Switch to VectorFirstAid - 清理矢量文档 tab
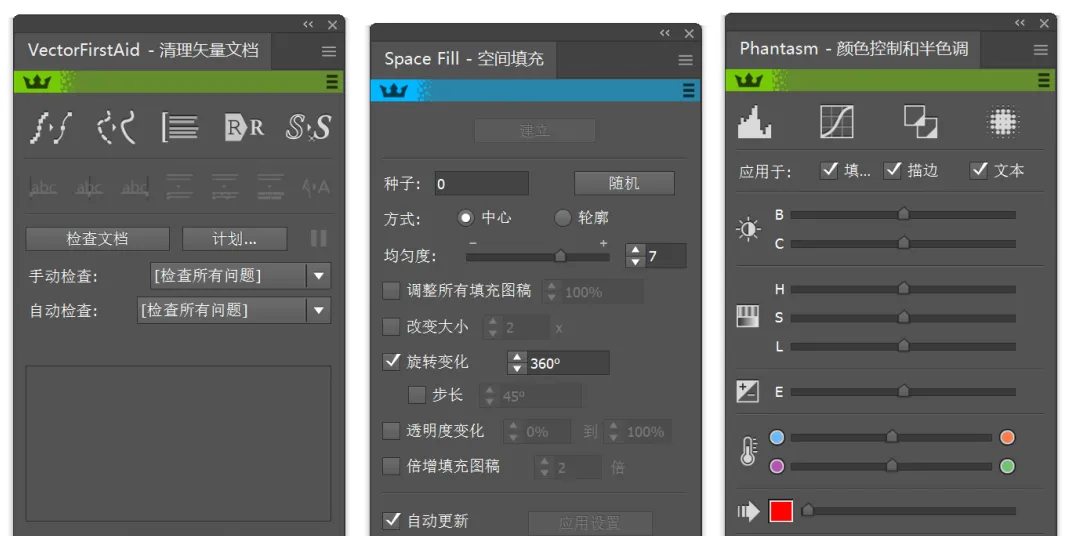This screenshot has width=1080, height=536. click(143, 50)
